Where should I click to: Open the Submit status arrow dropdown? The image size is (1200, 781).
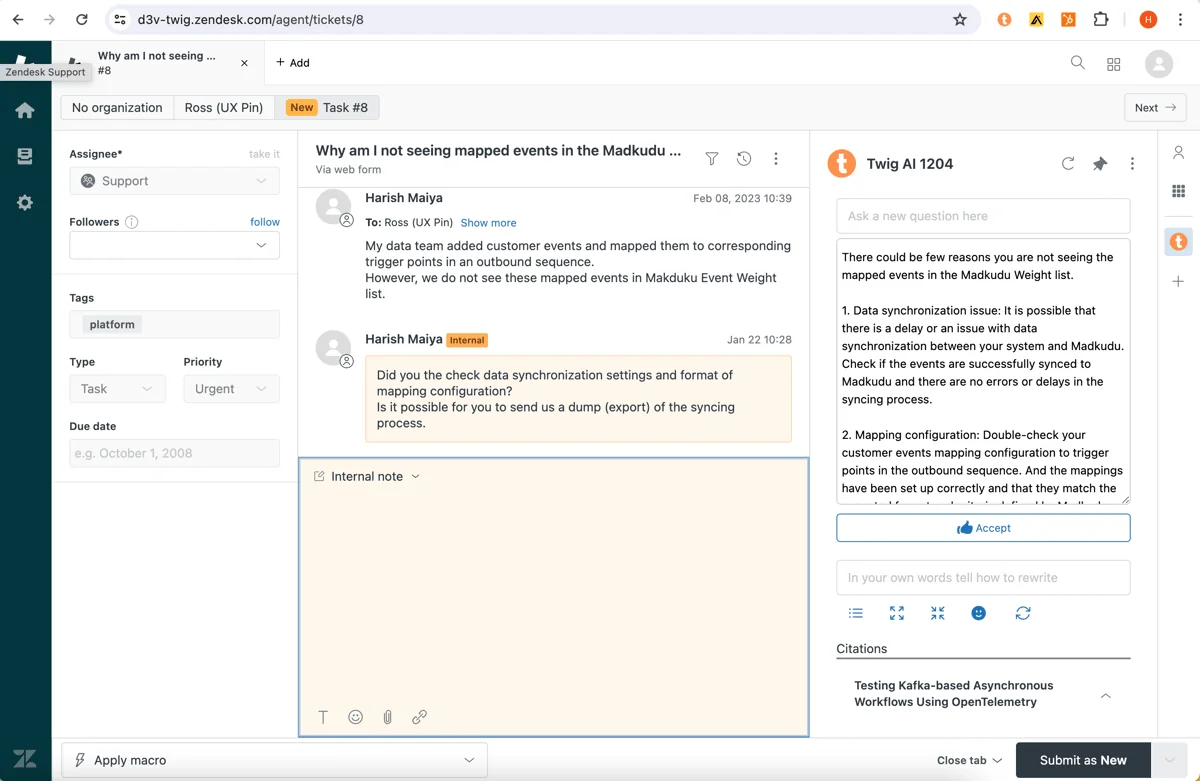[x=1170, y=760]
